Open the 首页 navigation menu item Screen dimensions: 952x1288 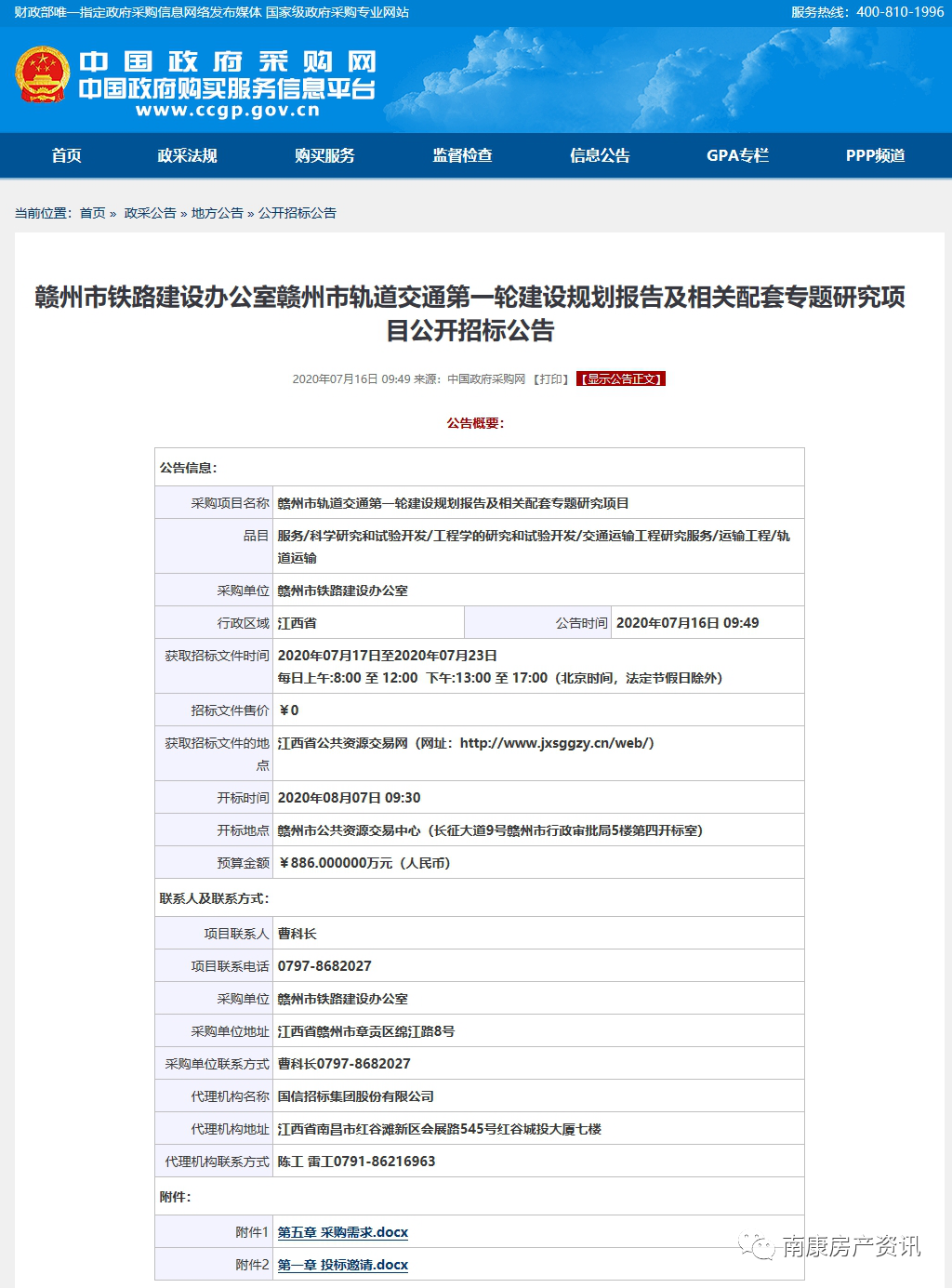[x=67, y=155]
